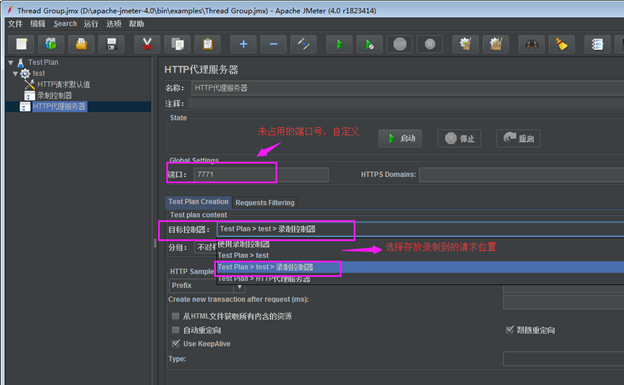Viewport: 624px width, 385px height.
Task: Click the Type input field
Action: click(x=564, y=359)
